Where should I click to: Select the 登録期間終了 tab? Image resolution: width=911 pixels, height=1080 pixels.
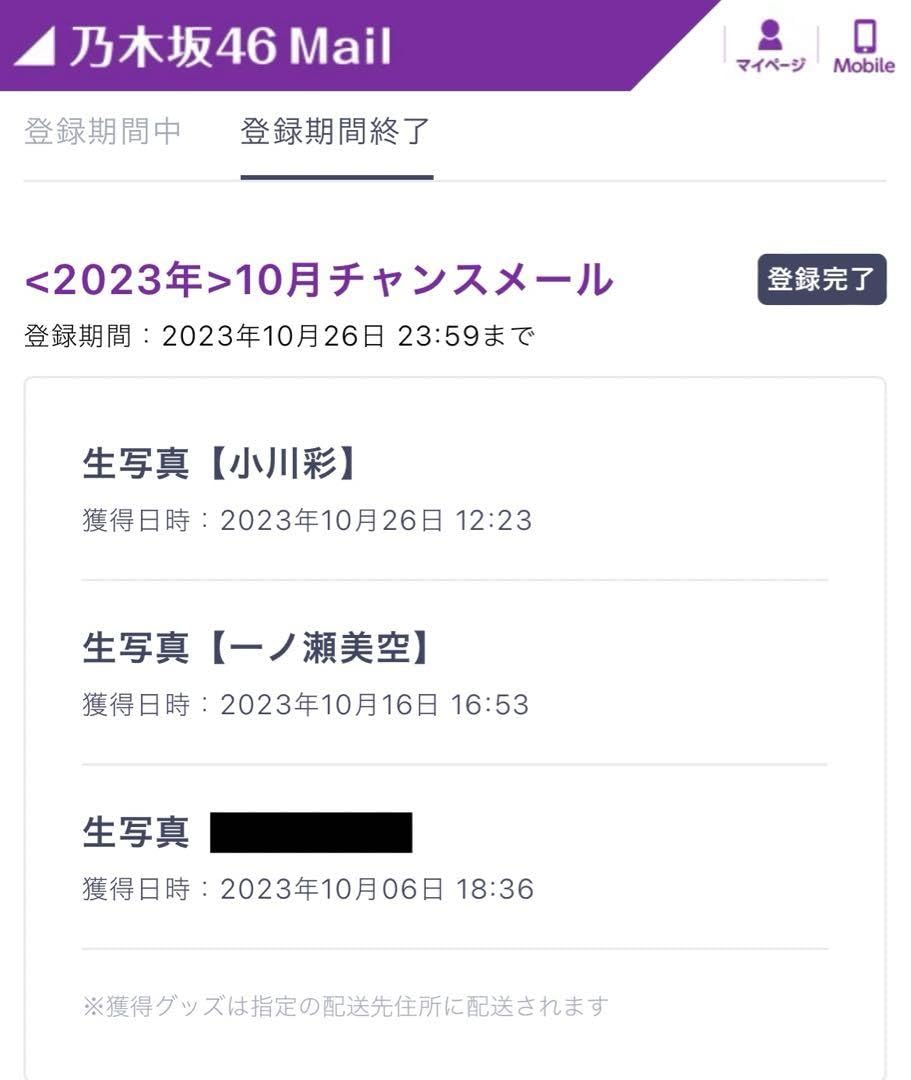[336, 132]
